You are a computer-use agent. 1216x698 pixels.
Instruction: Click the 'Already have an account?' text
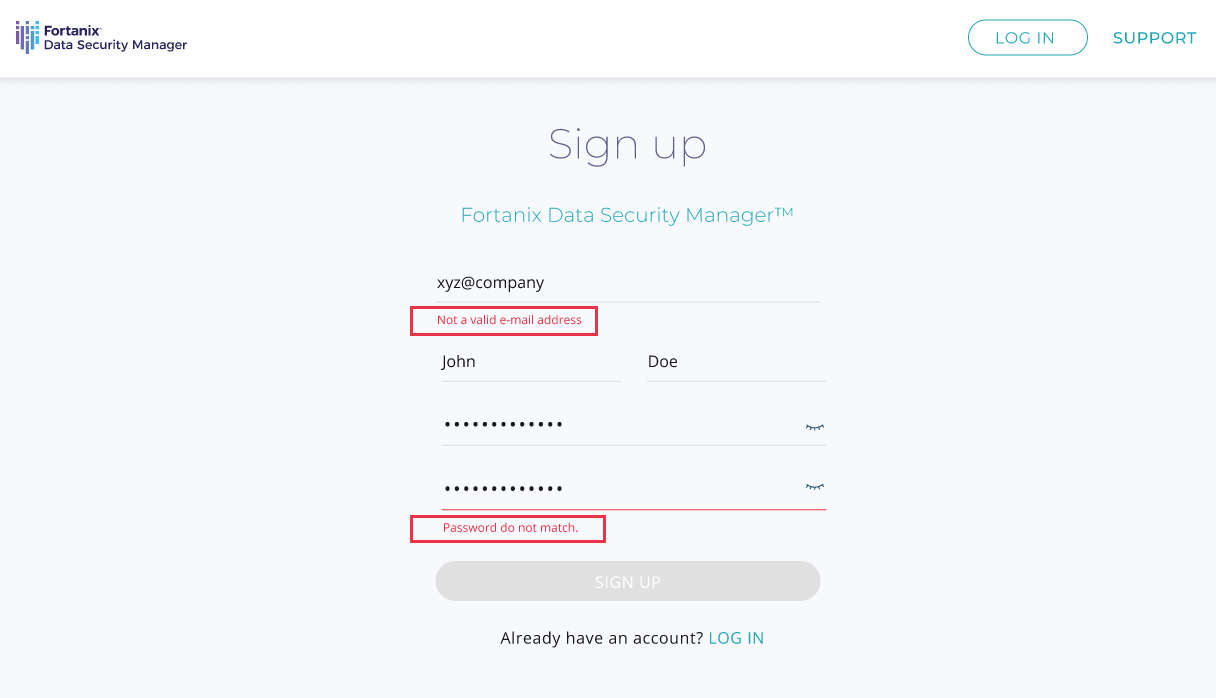coord(601,638)
